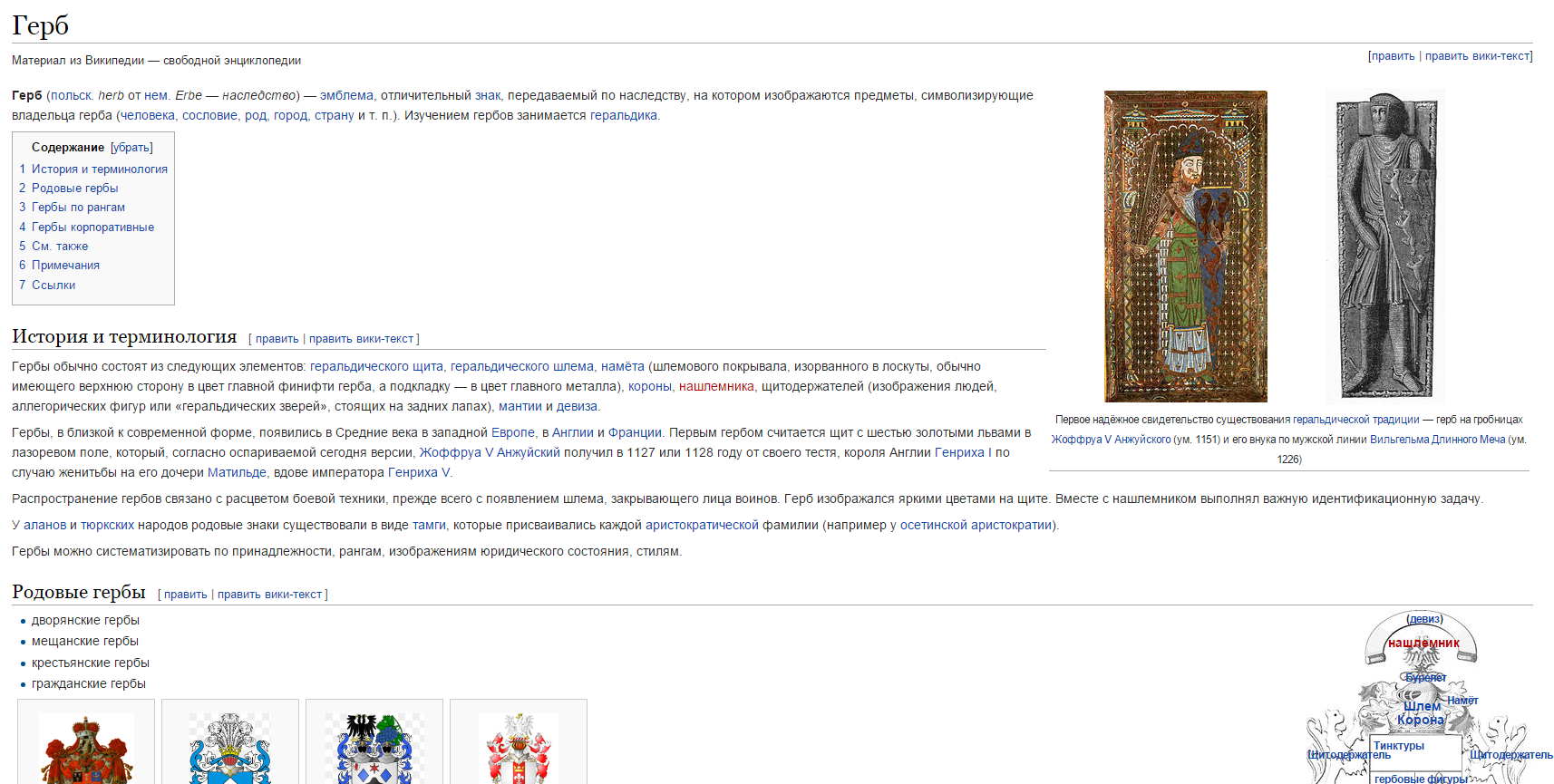Screen dimensions: 1554x784
Task: Click the 'Тинктуры' label in the heraldry diagram
Action: (1398, 746)
